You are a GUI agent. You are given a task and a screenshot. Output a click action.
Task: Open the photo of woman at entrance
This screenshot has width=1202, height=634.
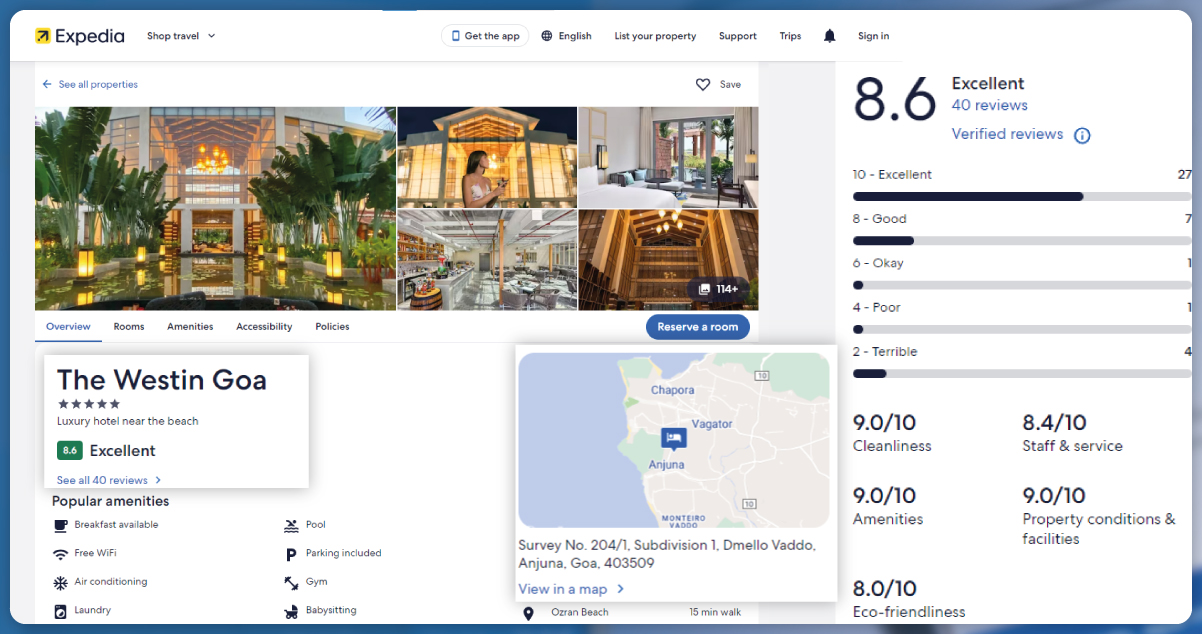[487, 157]
